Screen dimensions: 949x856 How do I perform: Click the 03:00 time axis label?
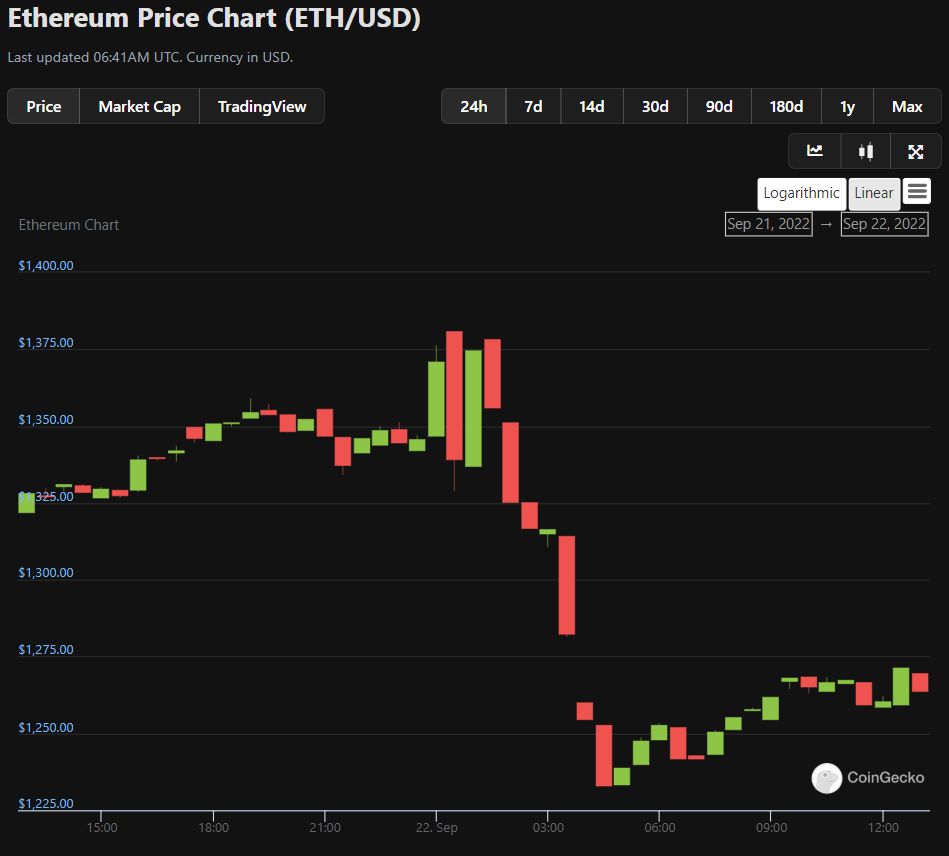tap(548, 828)
